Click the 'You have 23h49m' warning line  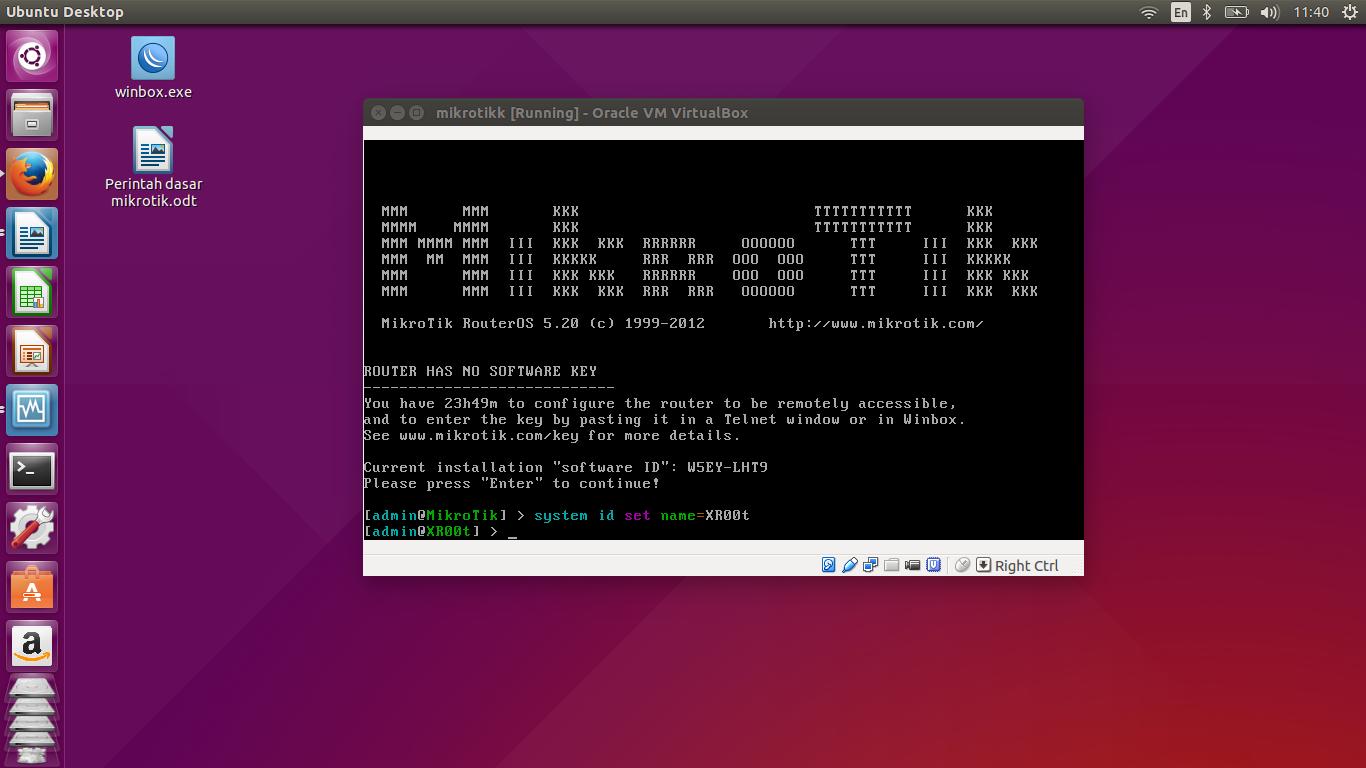coord(660,403)
